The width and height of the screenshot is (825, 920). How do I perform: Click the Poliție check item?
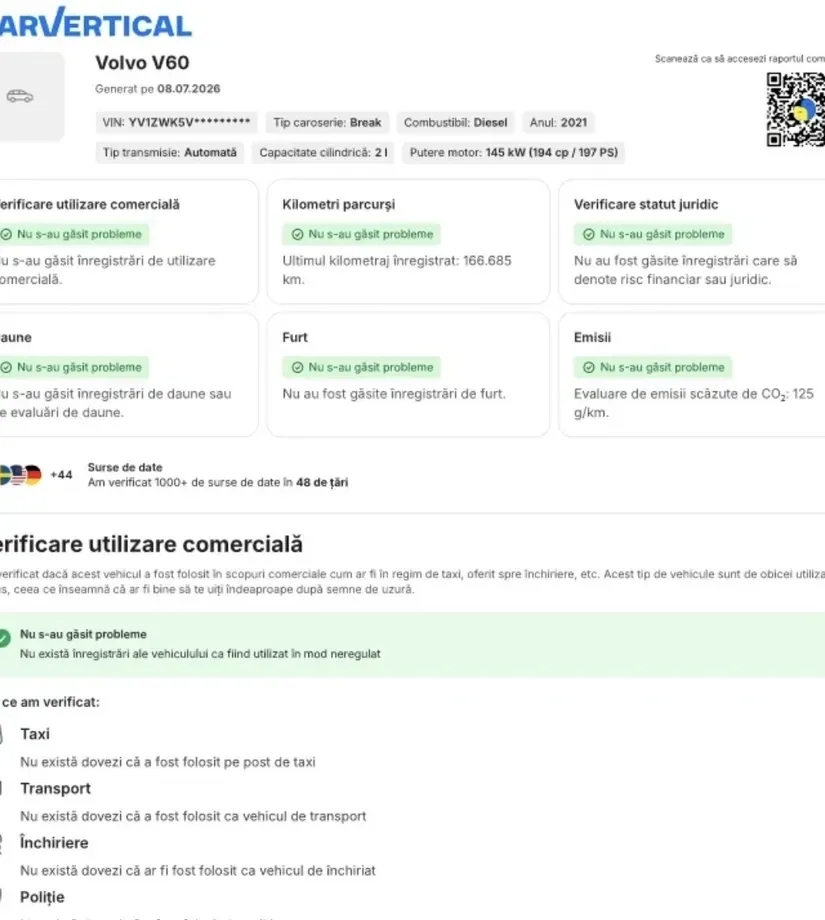[x=42, y=897]
